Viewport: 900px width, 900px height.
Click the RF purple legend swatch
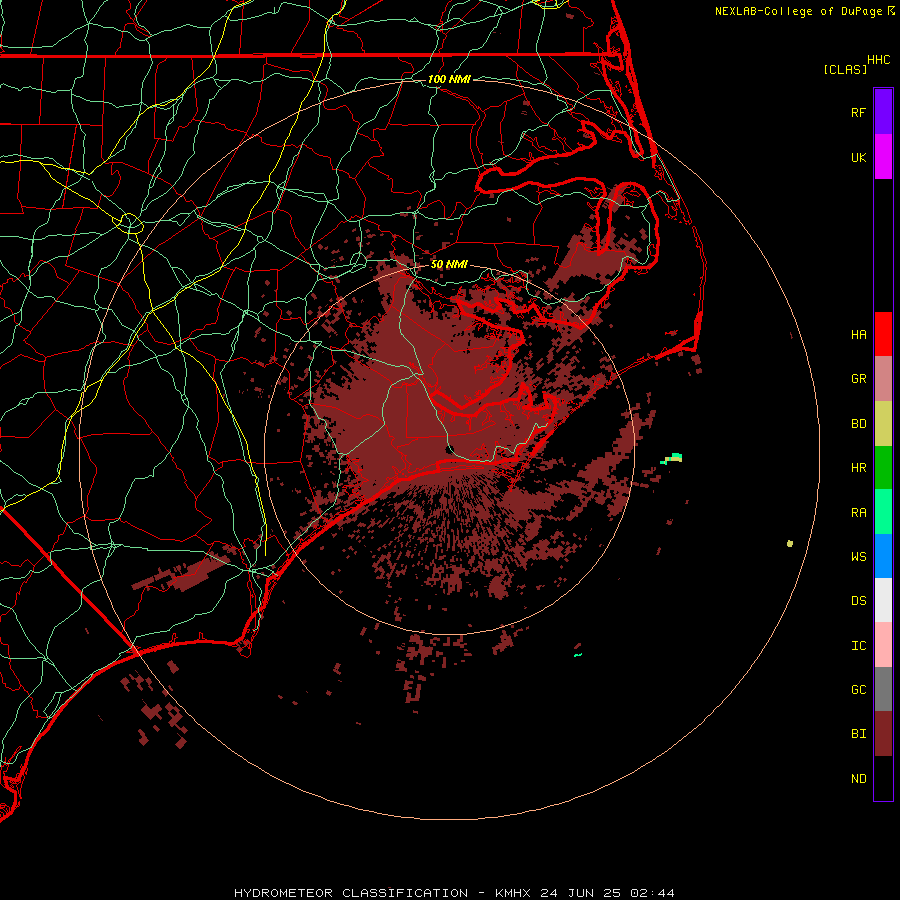pos(883,112)
